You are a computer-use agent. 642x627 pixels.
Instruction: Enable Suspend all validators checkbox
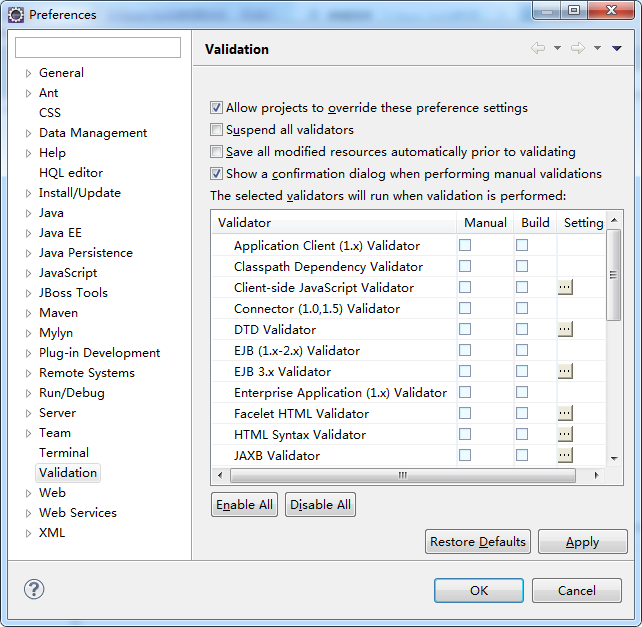(216, 130)
